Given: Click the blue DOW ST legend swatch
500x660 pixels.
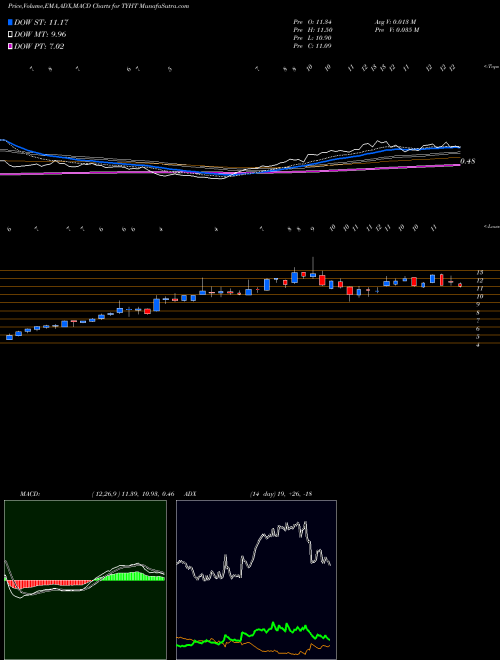Looking at the screenshot, I should coord(10,22).
